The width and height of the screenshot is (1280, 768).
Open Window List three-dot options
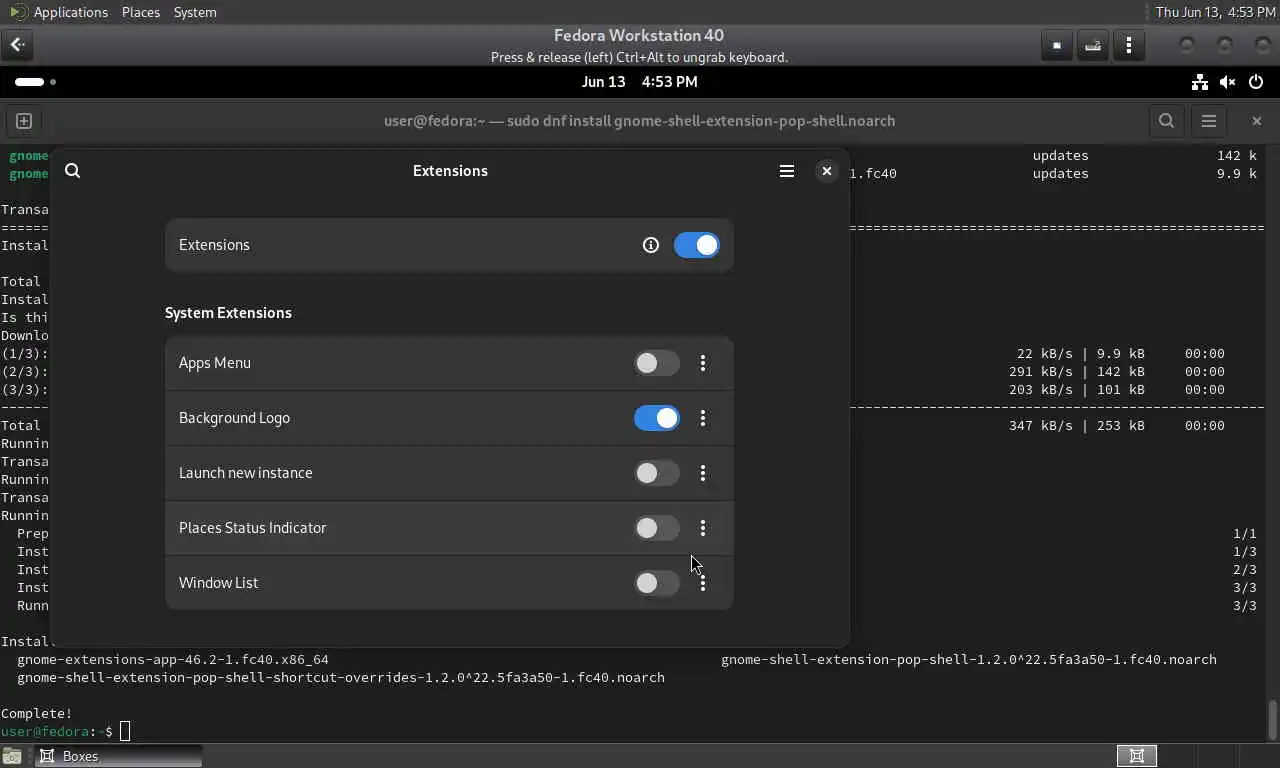[x=703, y=583]
